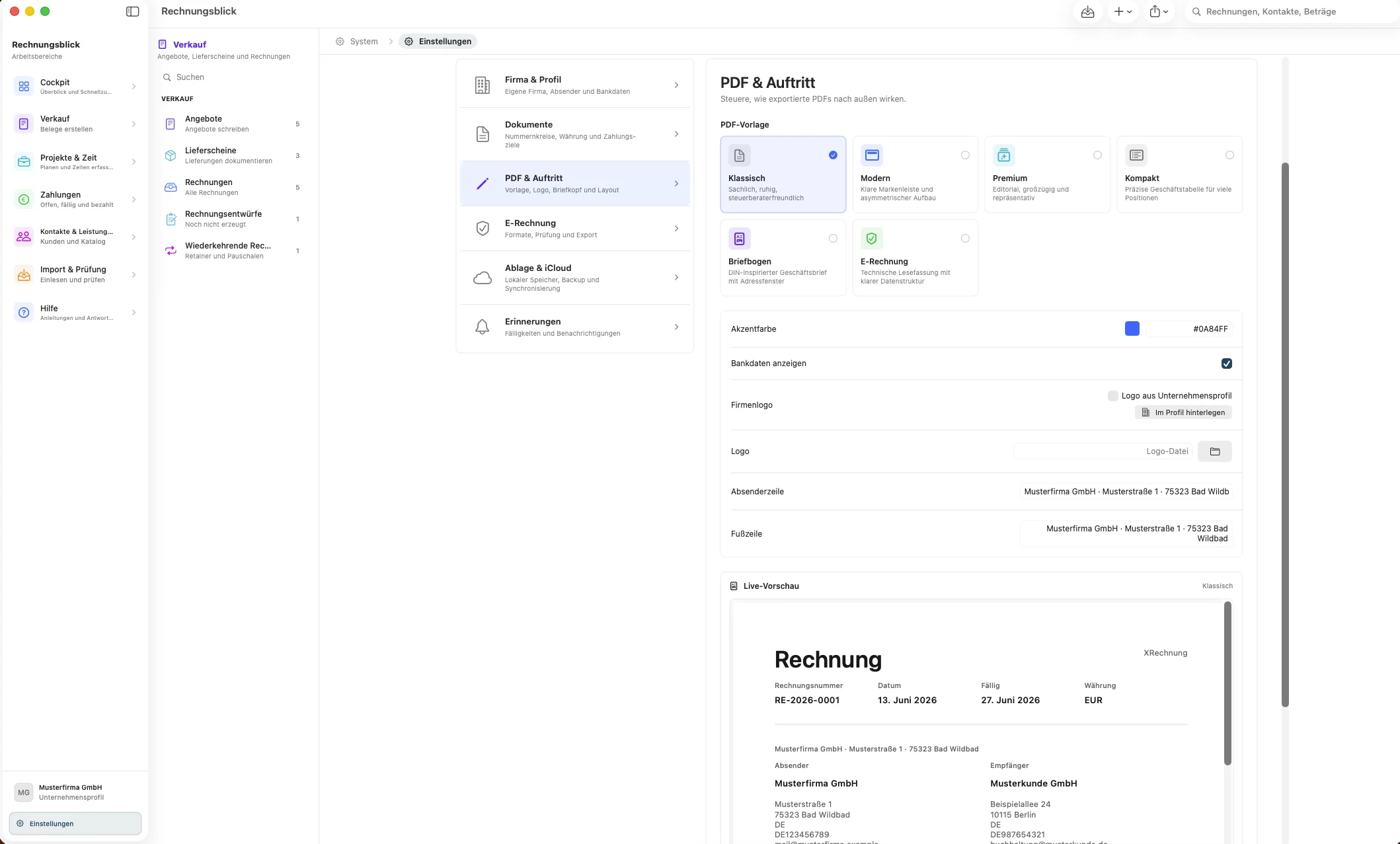The width and height of the screenshot is (1400, 844).
Task: Open Firma & Profil settings section
Action: 575,85
